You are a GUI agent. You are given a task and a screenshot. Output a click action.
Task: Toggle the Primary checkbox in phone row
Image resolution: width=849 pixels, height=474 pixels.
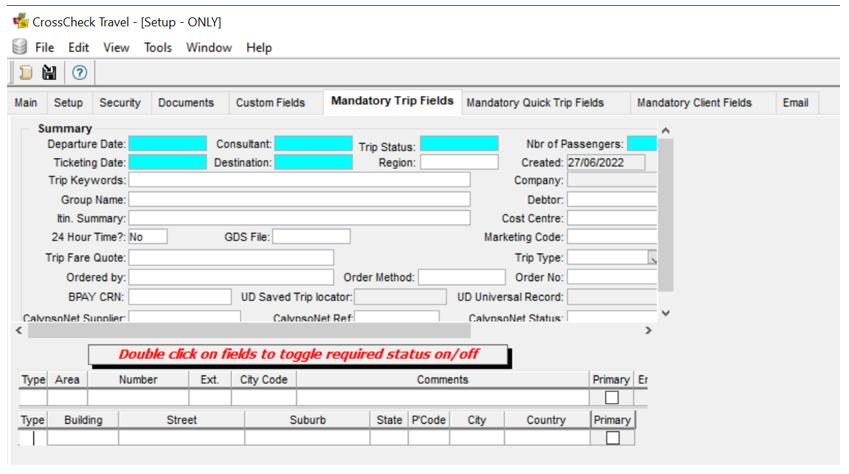pos(612,398)
